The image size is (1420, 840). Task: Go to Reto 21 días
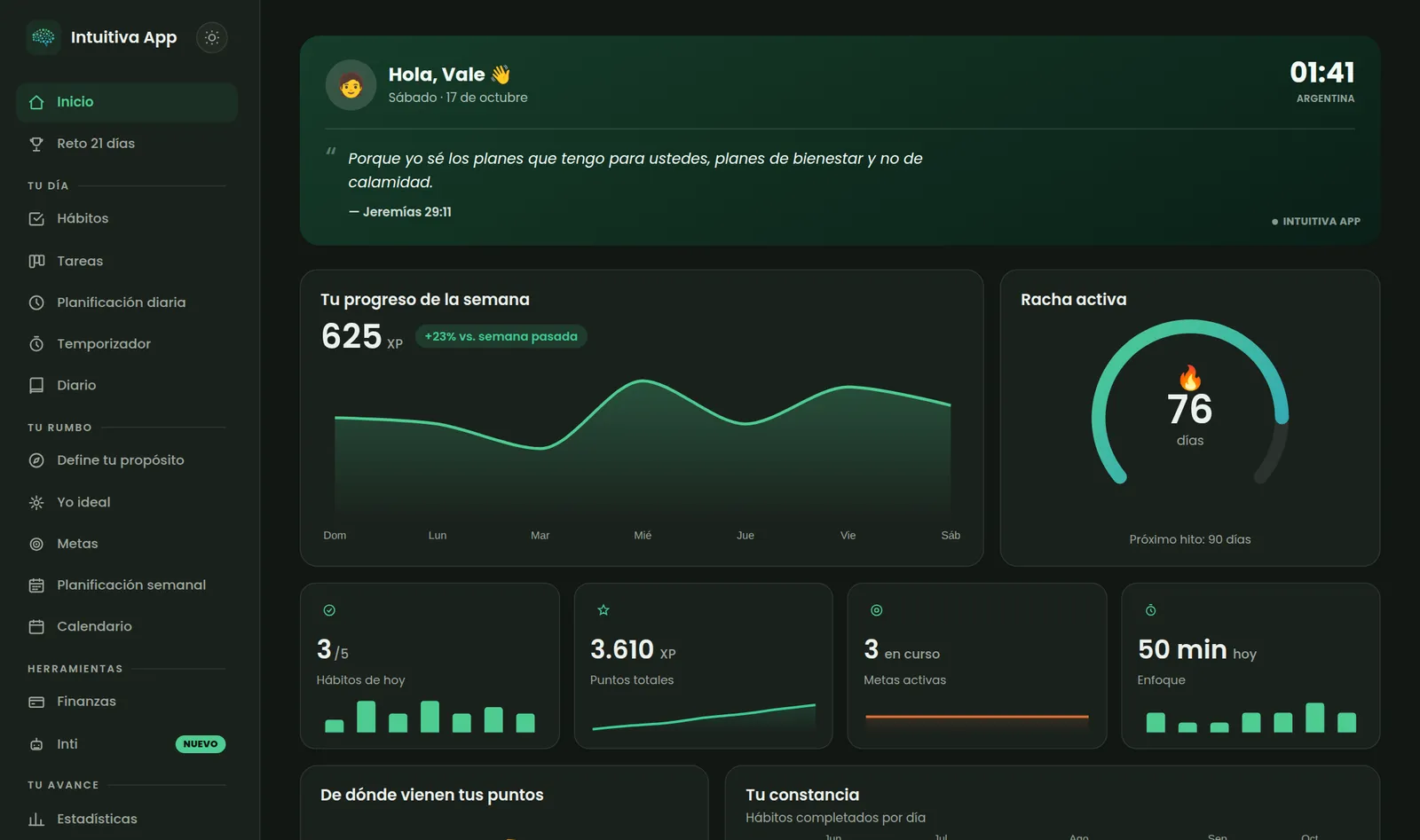coord(127,144)
